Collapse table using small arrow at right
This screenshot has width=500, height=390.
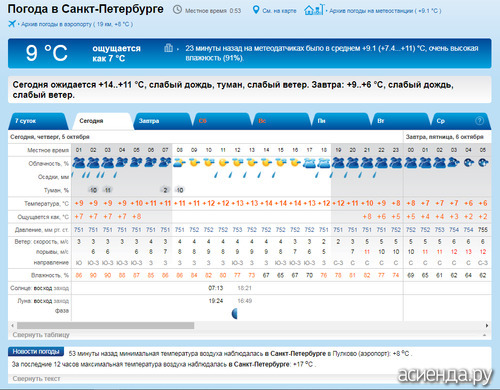click(x=484, y=335)
